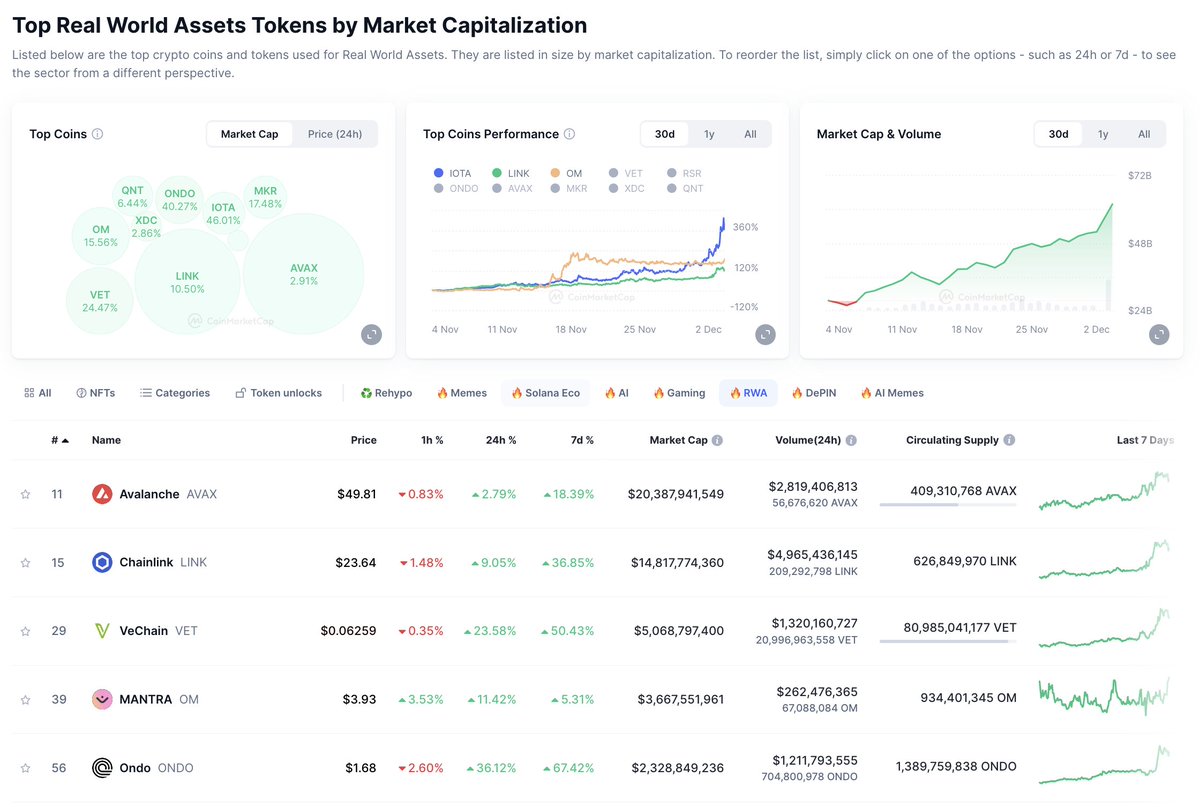
Task: Click the Market Cap column info icon
Action: point(717,440)
